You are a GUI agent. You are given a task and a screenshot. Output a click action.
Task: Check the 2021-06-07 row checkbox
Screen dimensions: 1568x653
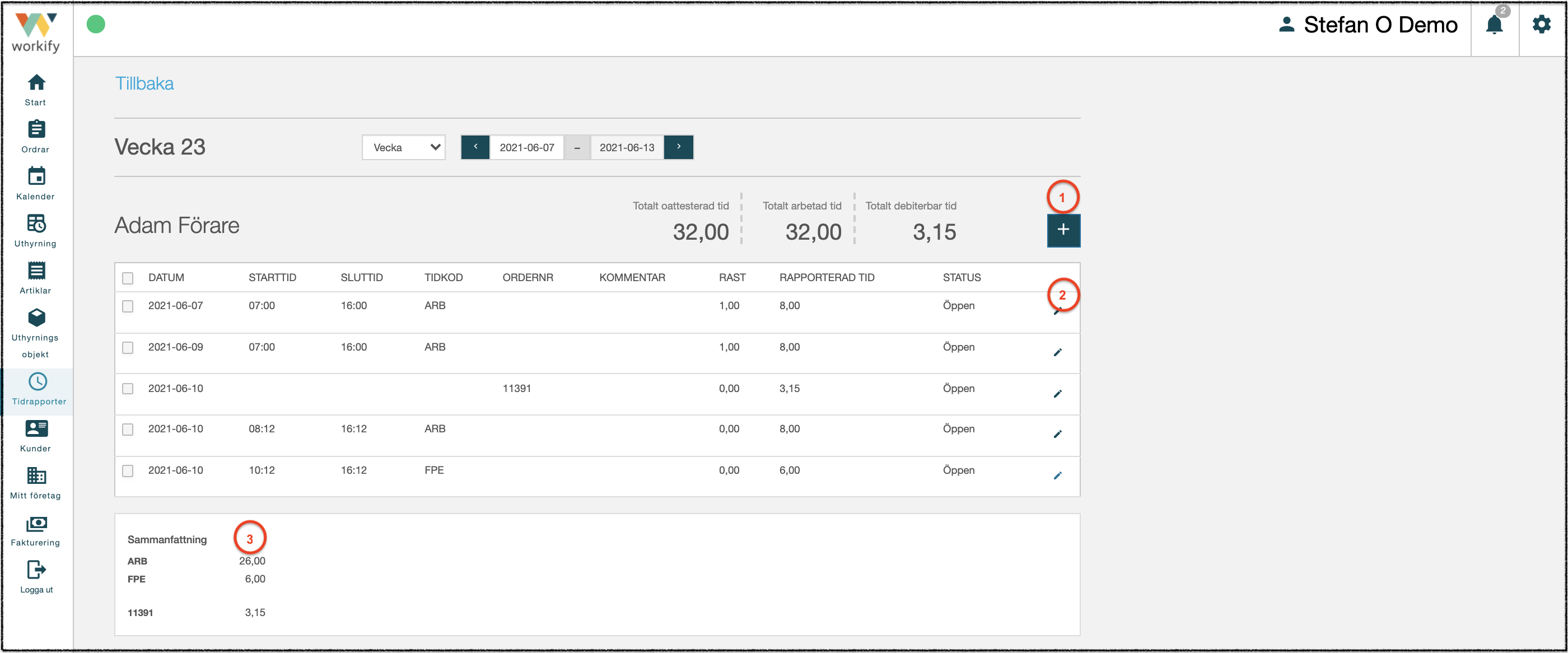click(128, 306)
